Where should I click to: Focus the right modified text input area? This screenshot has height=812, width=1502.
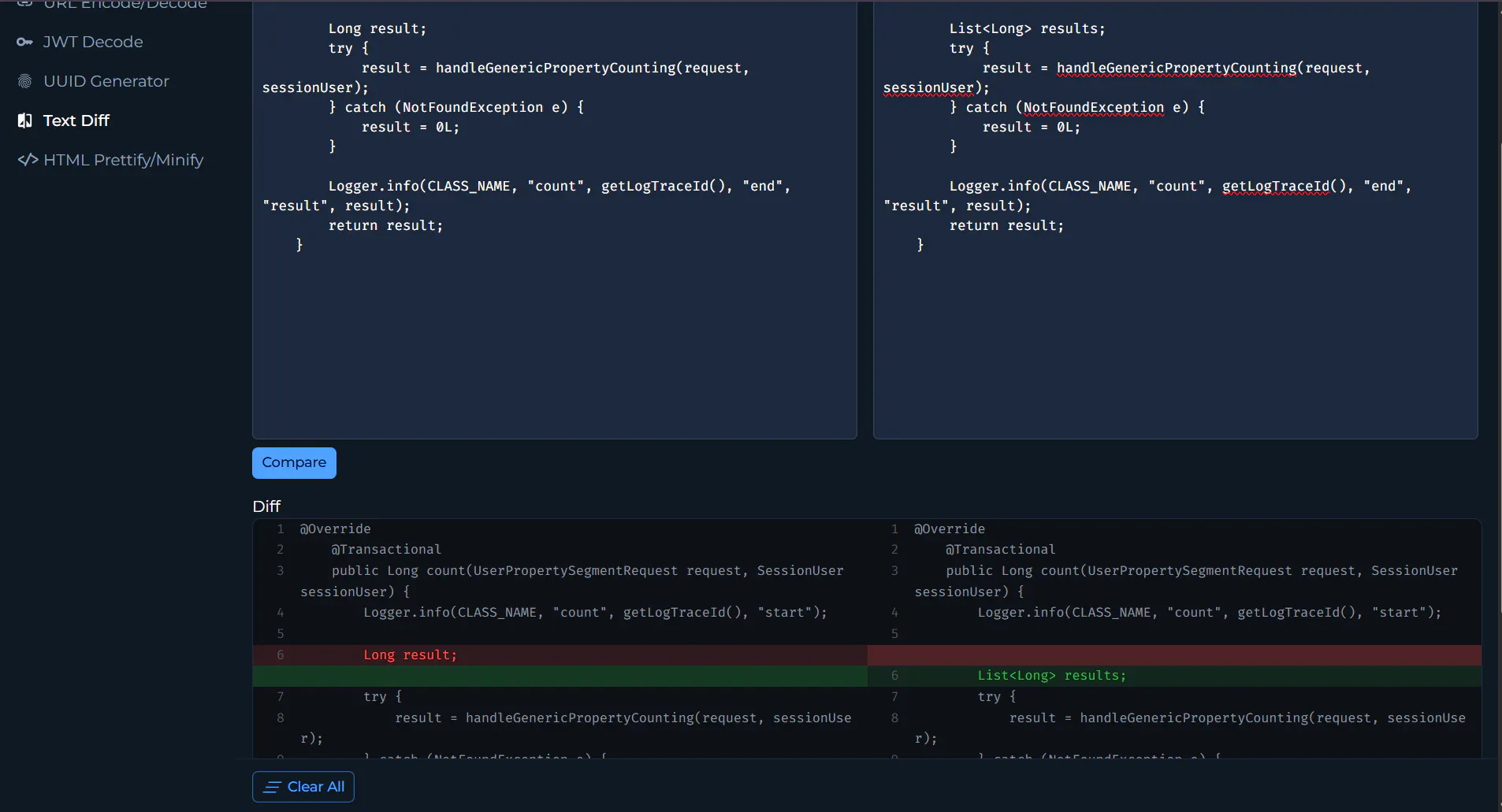[x=1176, y=219]
